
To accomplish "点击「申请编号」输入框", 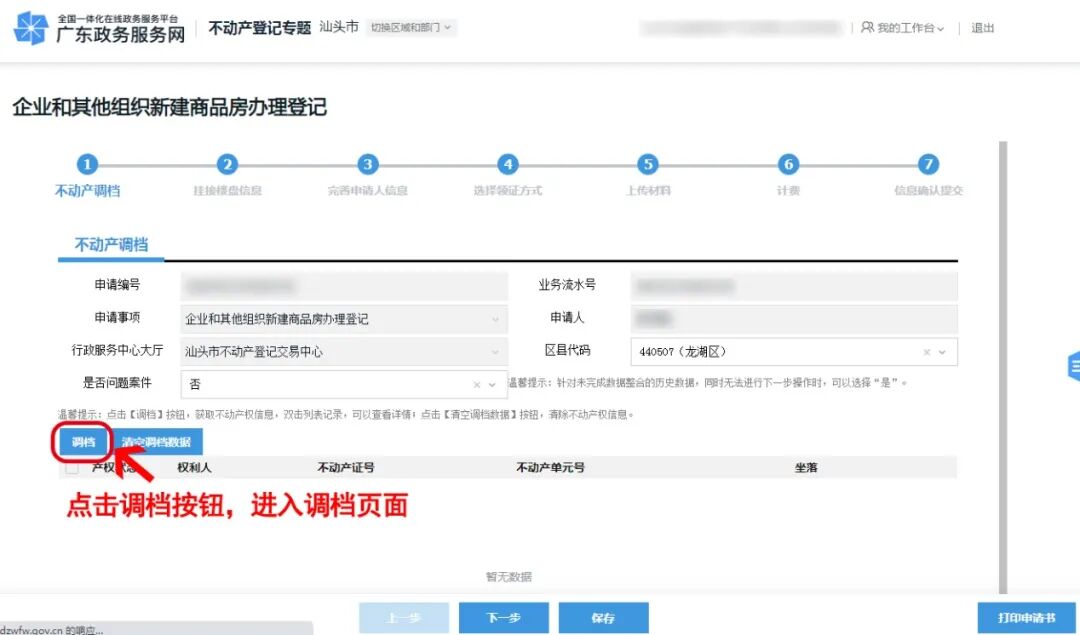I will tap(344, 286).
